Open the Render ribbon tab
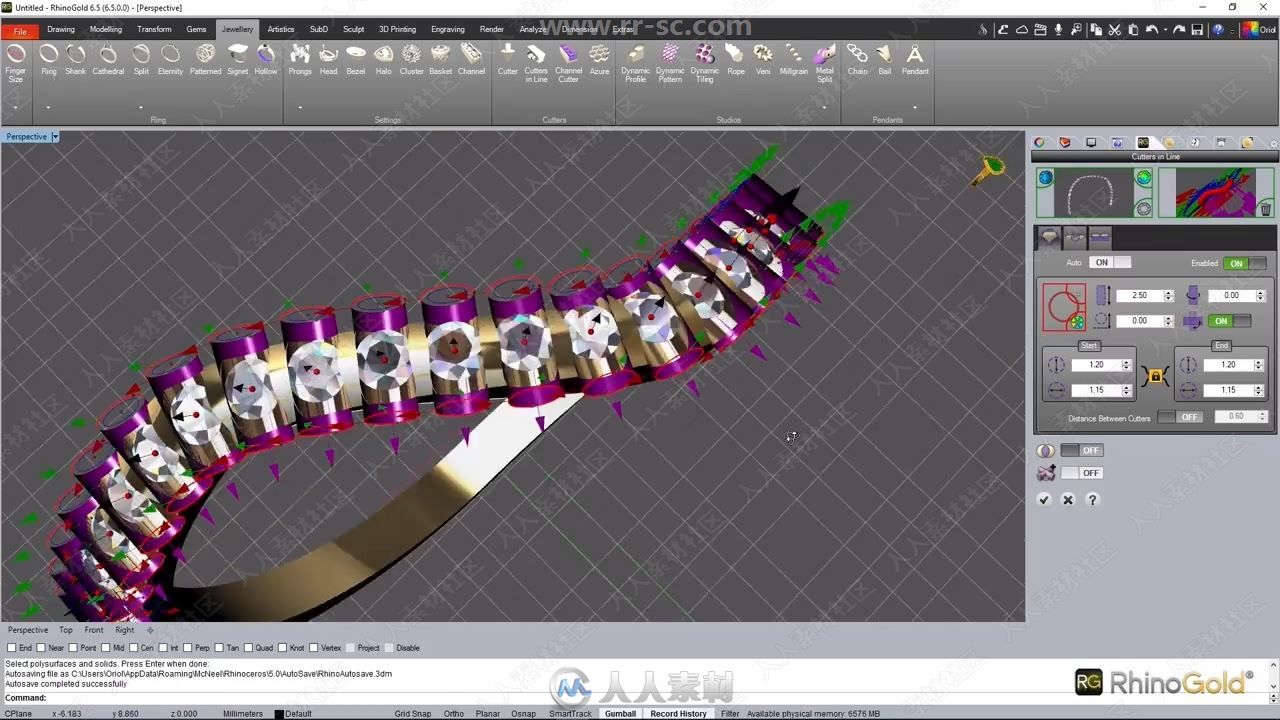1280x720 pixels. [491, 29]
